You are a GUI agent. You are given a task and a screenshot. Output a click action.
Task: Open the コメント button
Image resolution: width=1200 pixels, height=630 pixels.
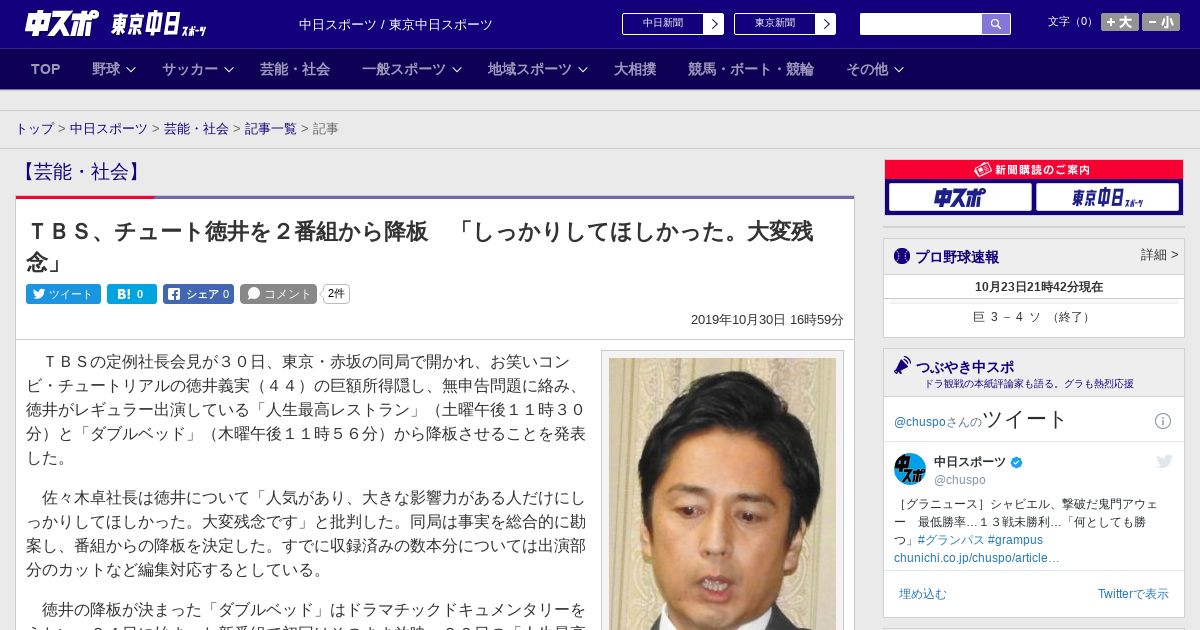click(279, 294)
